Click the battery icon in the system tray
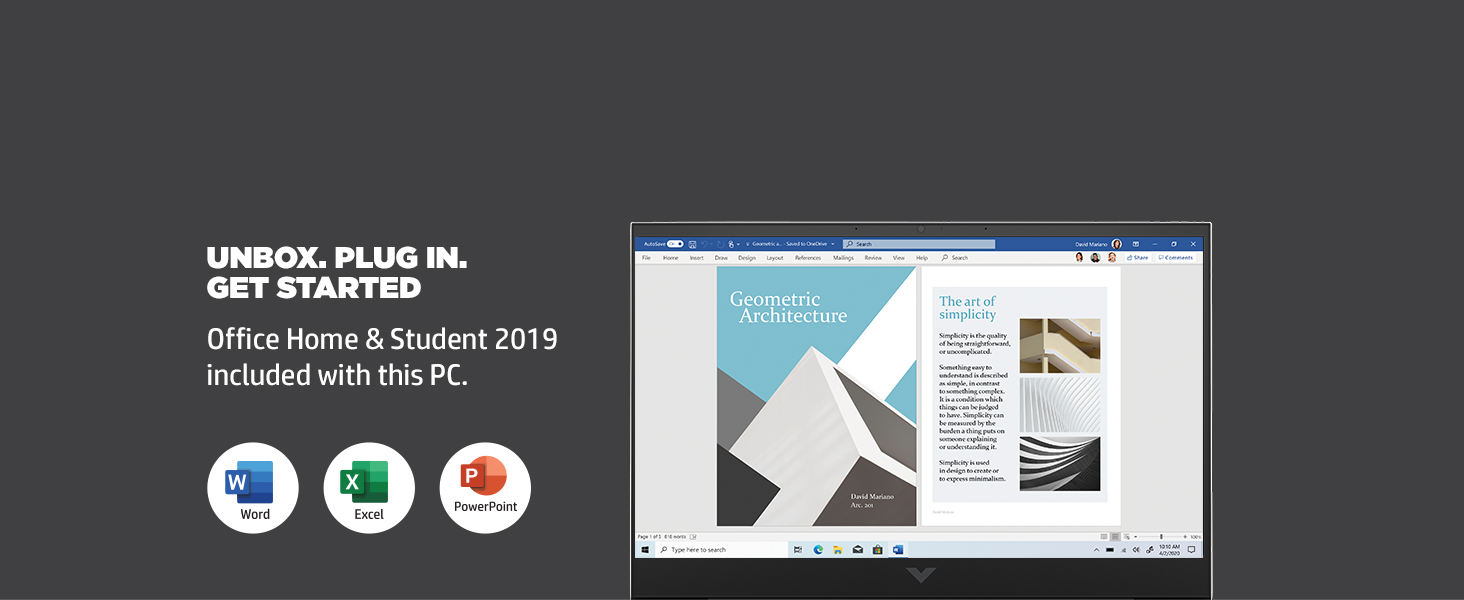The image size is (1464, 600). [x=1110, y=550]
